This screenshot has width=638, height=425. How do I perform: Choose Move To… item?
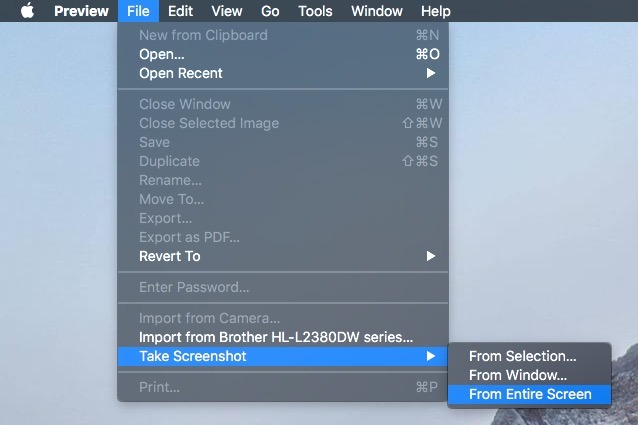[x=283, y=199]
